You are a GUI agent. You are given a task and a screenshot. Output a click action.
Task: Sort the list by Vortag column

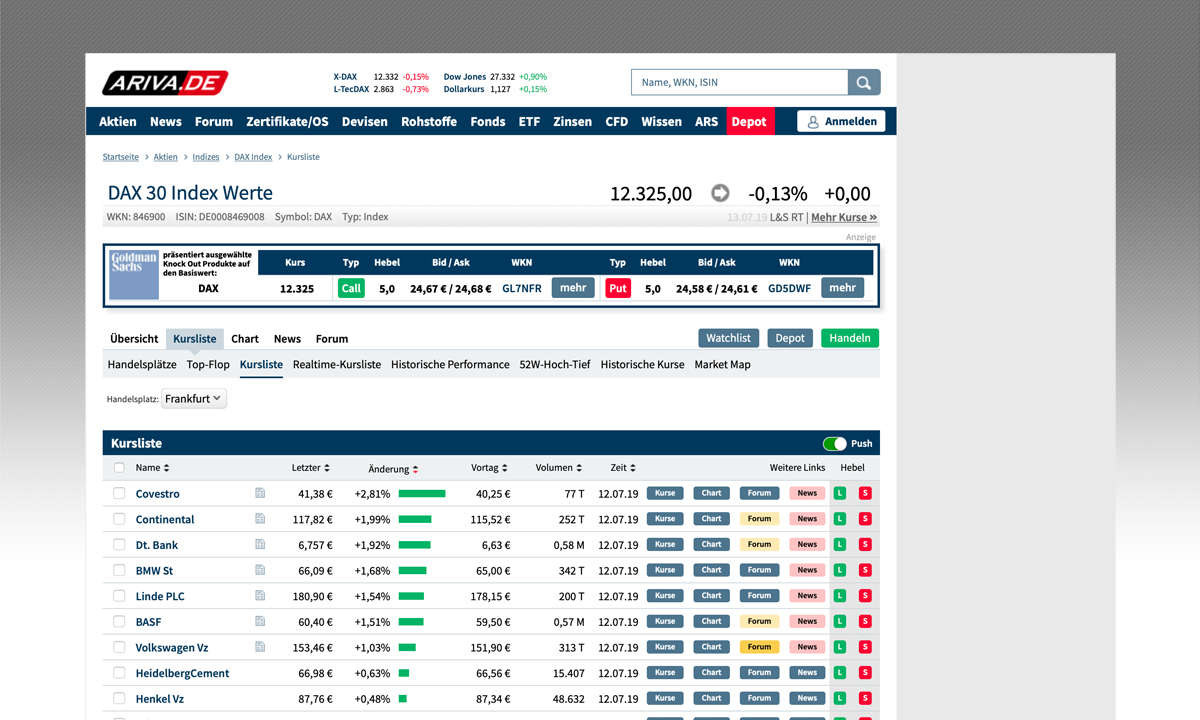tap(490, 467)
